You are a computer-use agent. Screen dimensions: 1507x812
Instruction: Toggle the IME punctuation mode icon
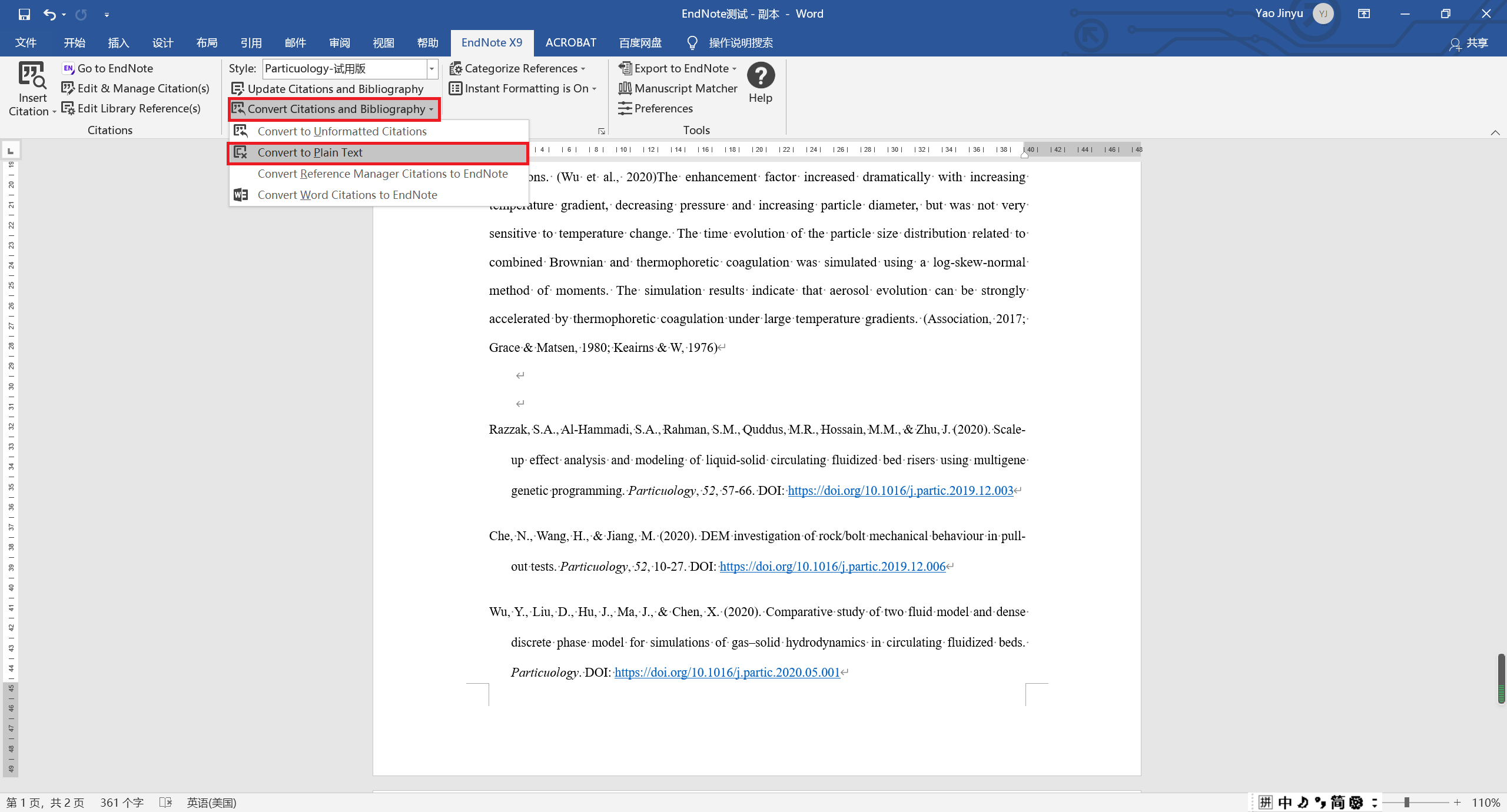coord(1320,803)
